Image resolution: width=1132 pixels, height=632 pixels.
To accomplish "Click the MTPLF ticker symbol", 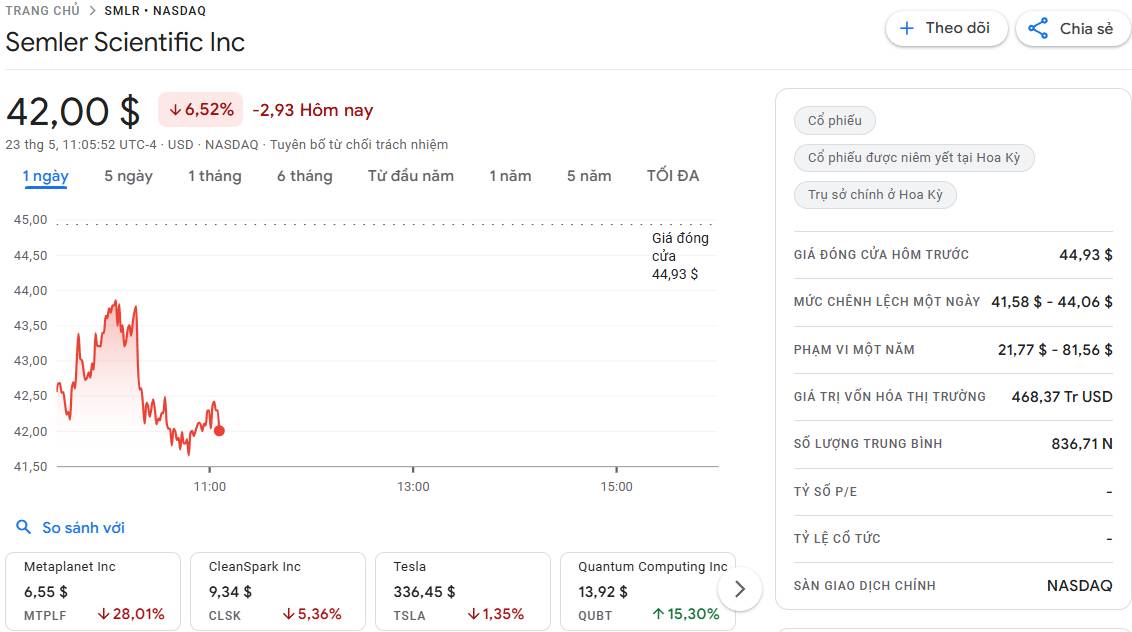I will point(45,615).
